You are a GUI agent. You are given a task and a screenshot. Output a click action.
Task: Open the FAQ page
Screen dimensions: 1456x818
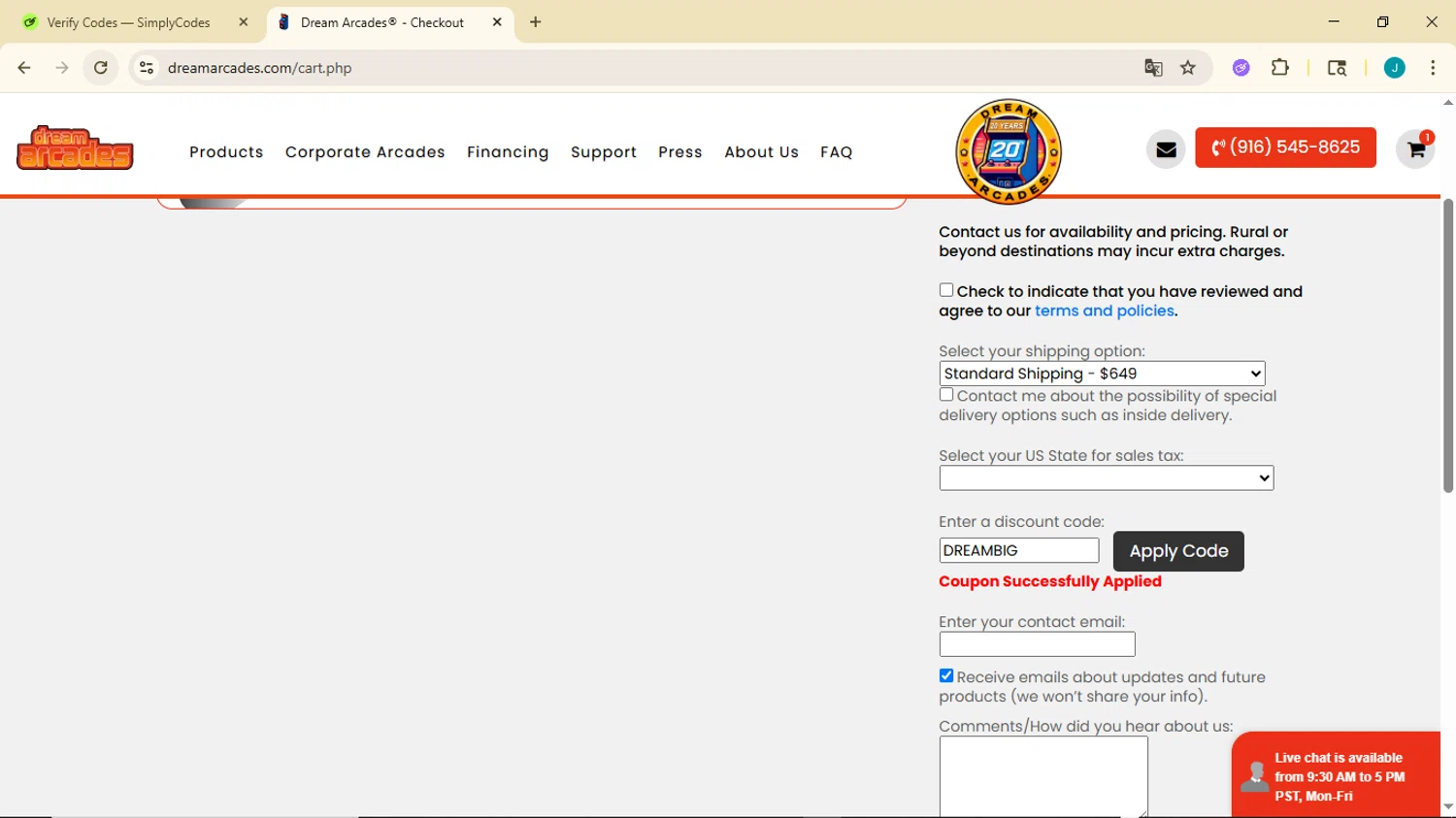click(837, 152)
